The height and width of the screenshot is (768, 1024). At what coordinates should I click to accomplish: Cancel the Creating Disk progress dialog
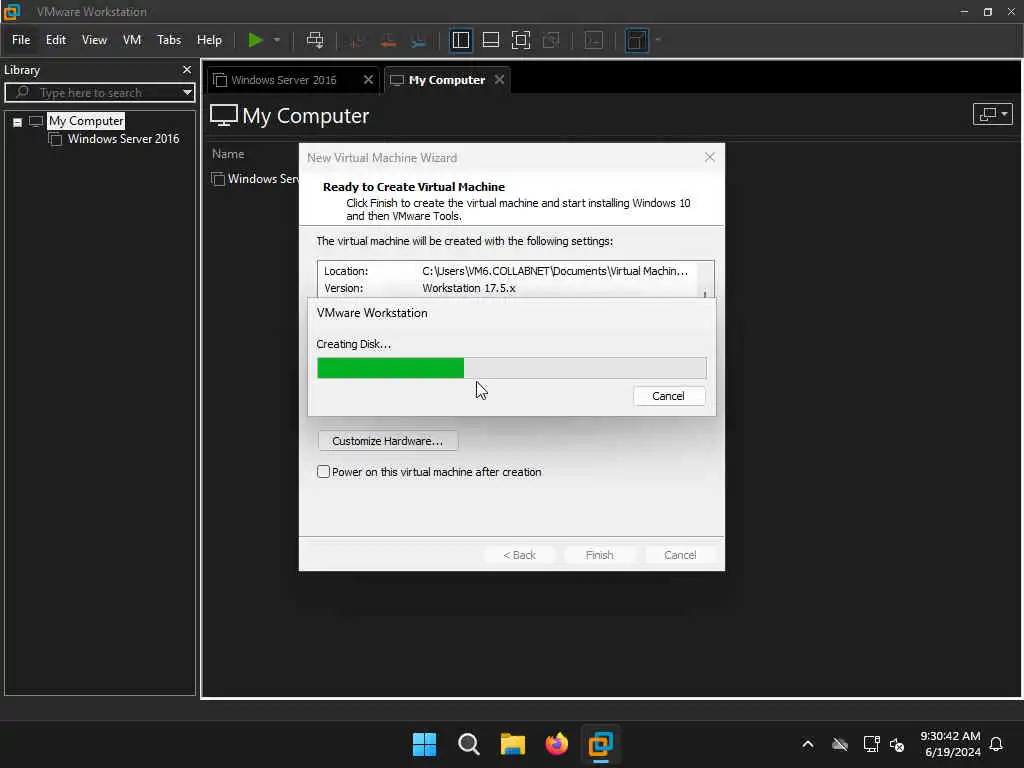tap(669, 396)
